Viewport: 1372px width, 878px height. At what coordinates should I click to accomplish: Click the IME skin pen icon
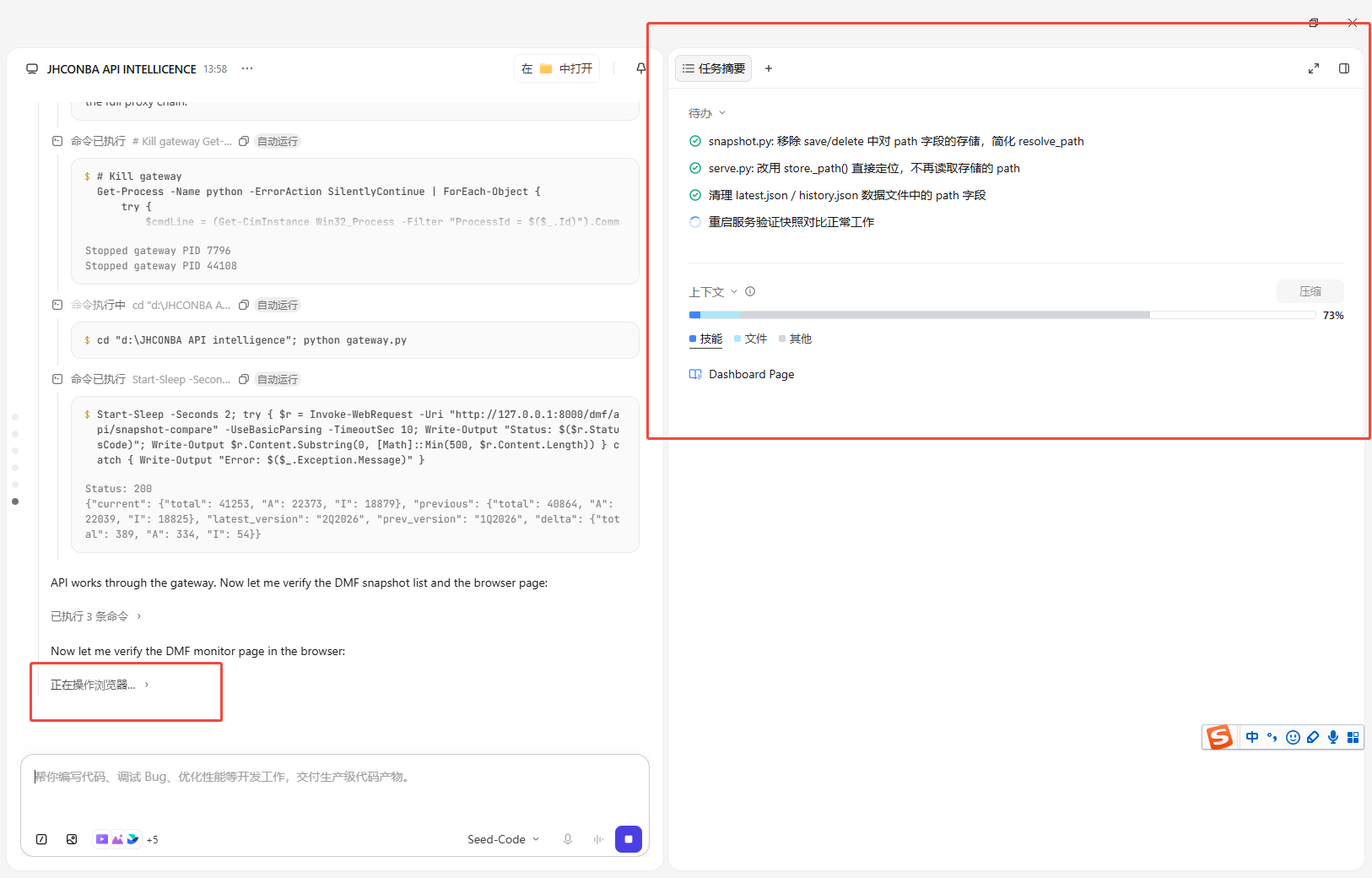(1313, 737)
